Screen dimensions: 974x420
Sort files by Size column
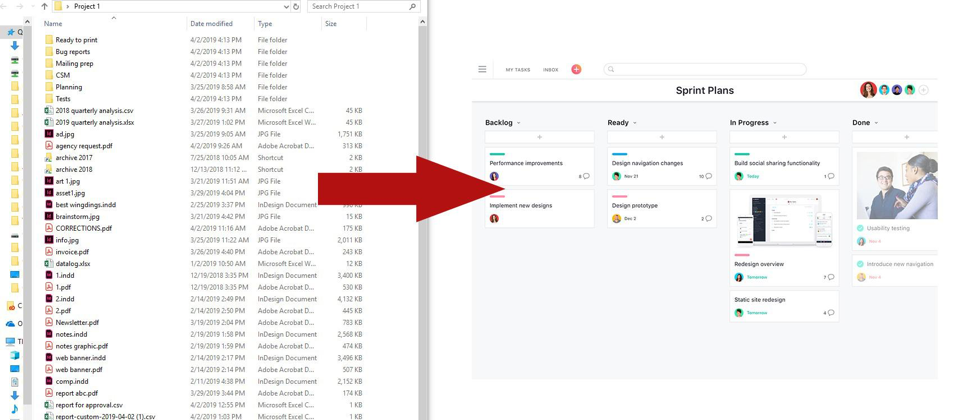point(331,24)
